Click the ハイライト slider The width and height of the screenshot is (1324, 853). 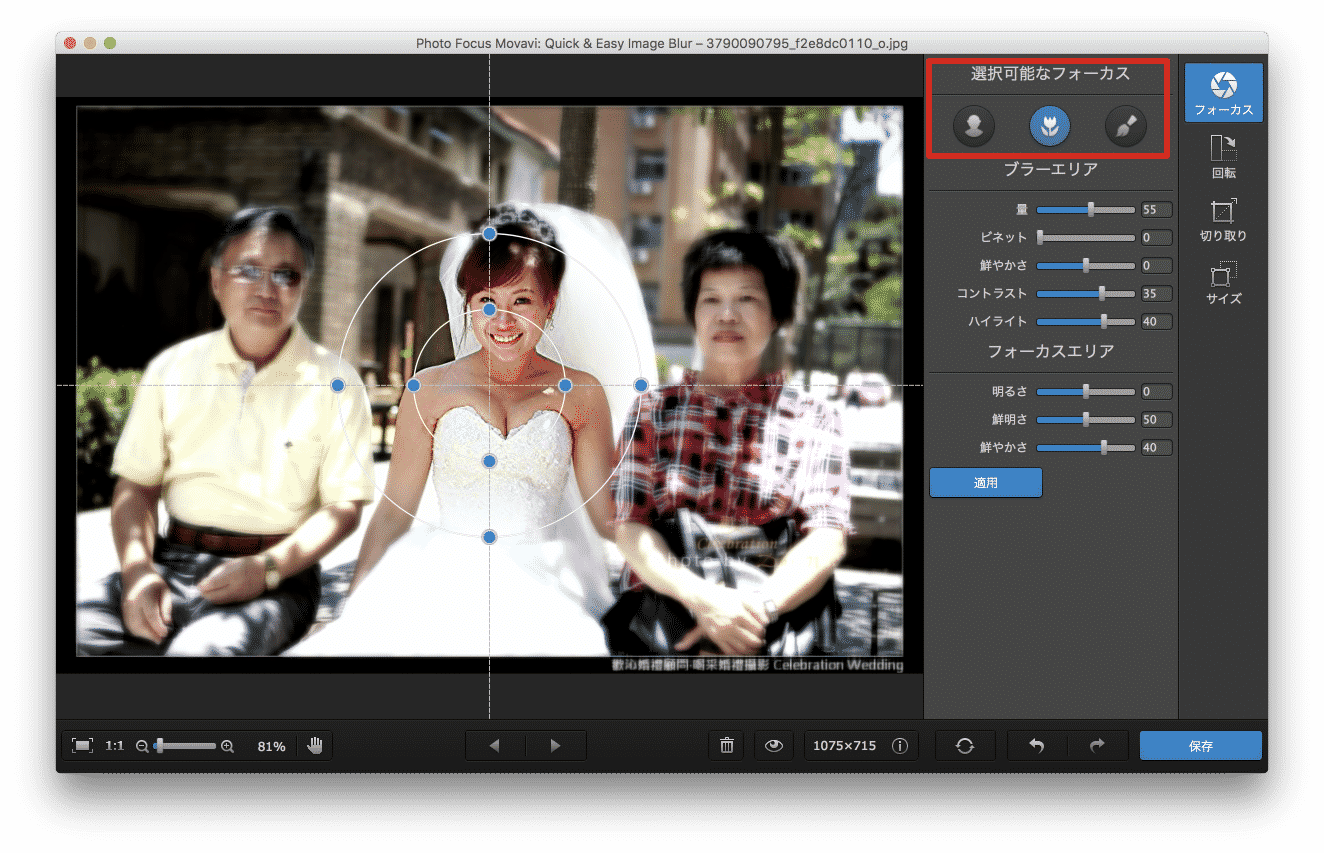pos(1085,322)
